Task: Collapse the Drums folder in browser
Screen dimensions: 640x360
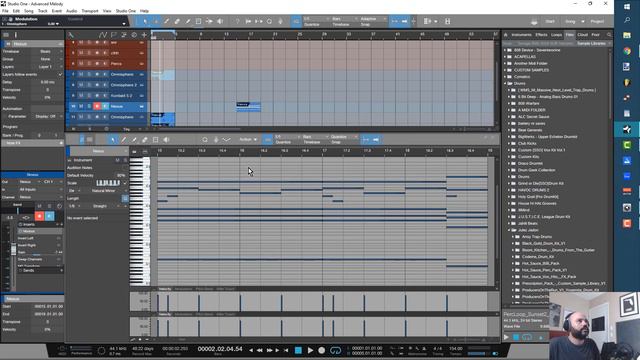Action: pos(505,83)
